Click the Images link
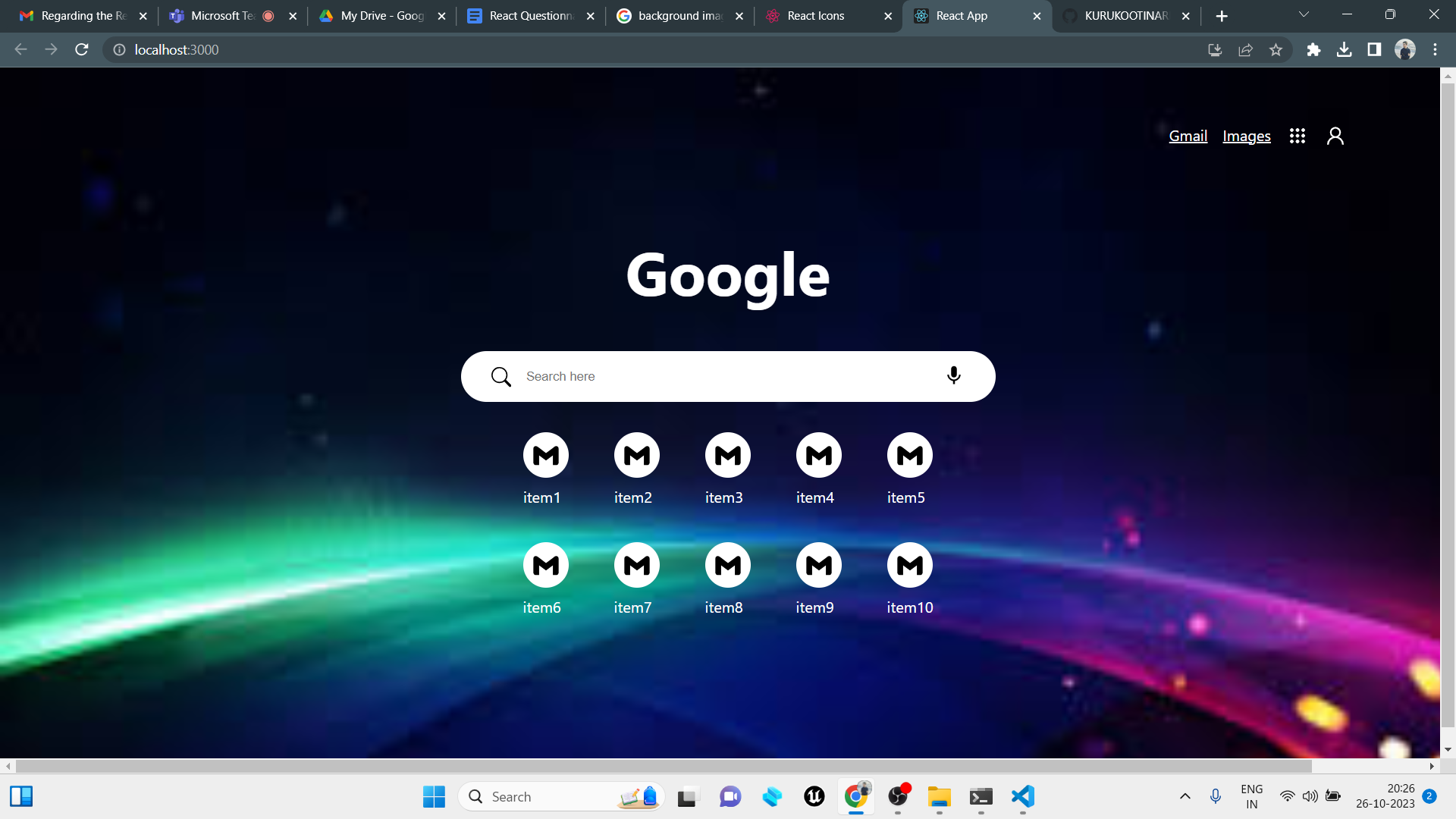 point(1247,136)
